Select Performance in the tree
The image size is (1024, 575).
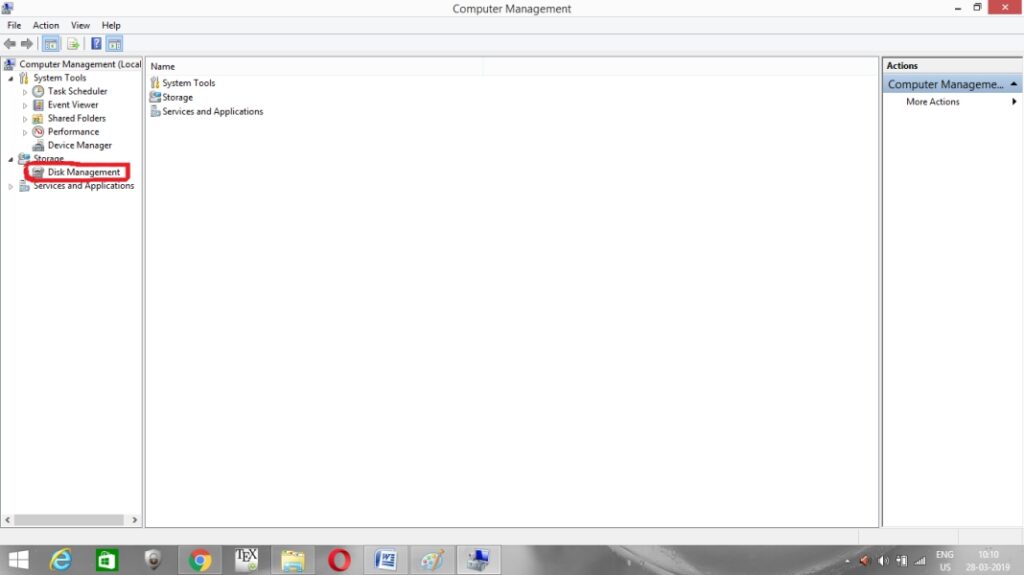coord(73,132)
